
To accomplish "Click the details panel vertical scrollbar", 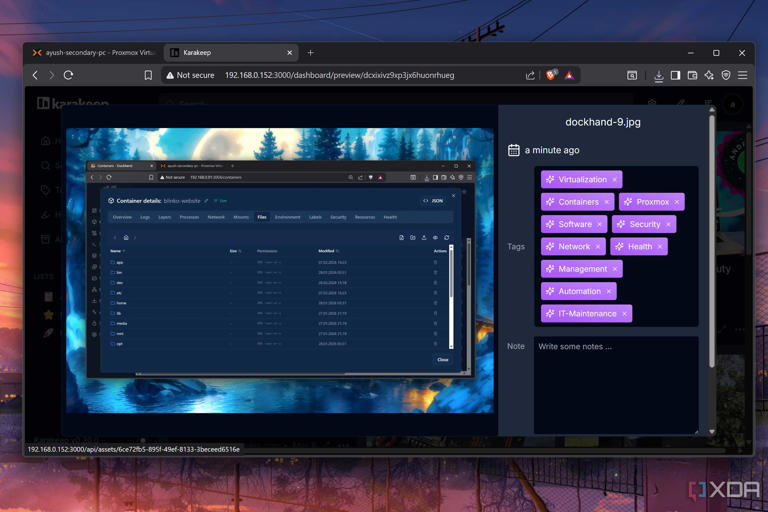I will click(712, 240).
